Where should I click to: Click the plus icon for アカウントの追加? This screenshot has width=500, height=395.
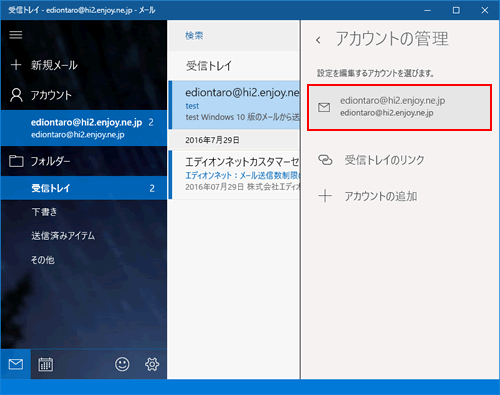[x=325, y=196]
